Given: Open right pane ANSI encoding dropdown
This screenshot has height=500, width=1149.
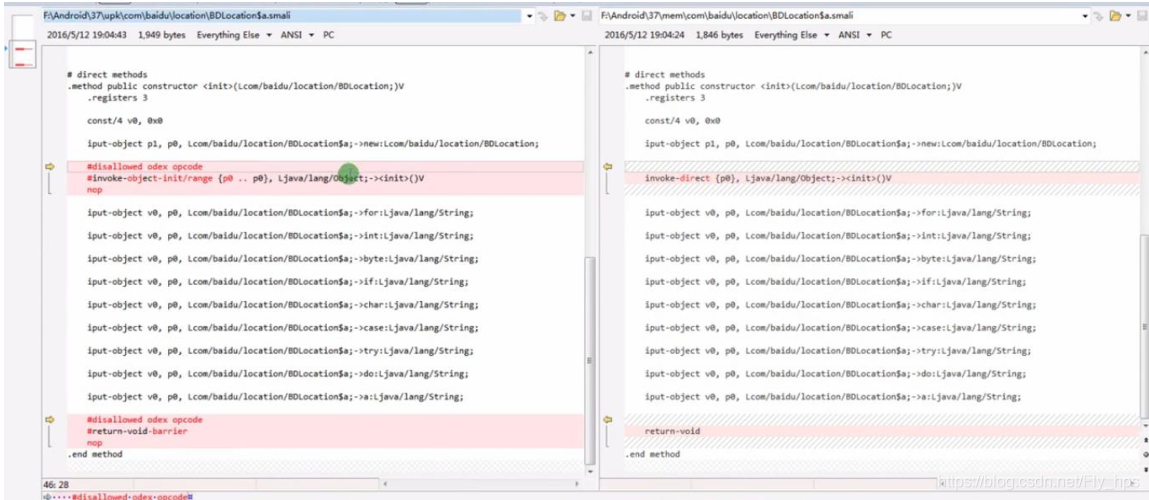Looking at the screenshot, I should [855, 34].
